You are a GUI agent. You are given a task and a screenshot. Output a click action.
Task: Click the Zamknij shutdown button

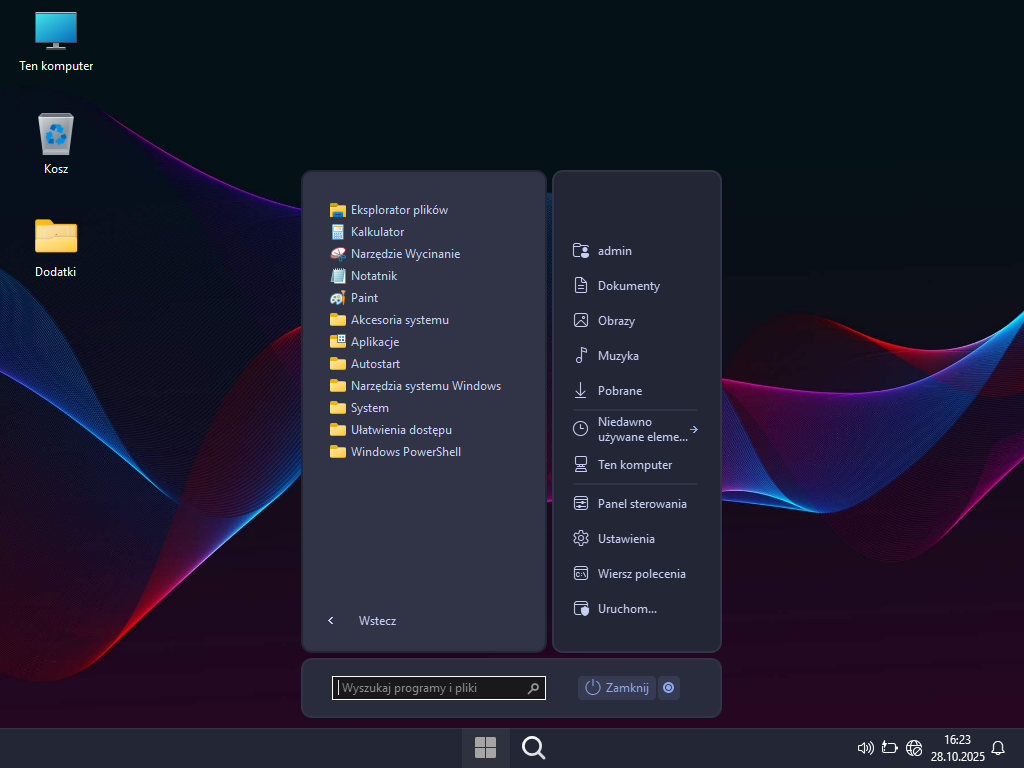pyautogui.click(x=617, y=687)
